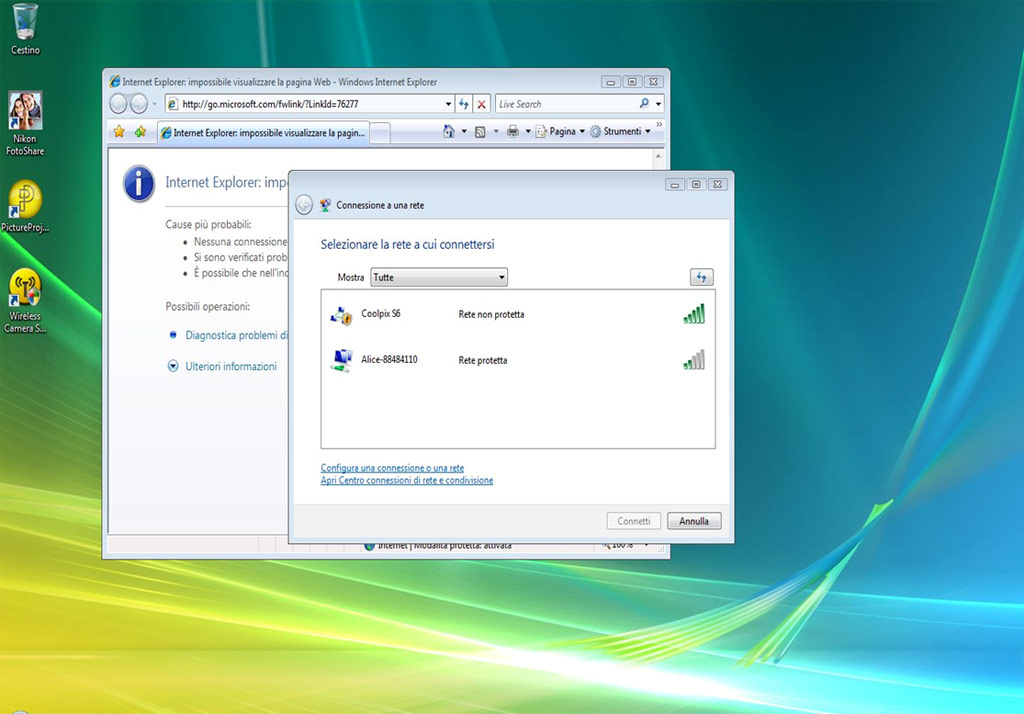Go forward in Internet Explorer
The width and height of the screenshot is (1024, 714).
(x=138, y=104)
